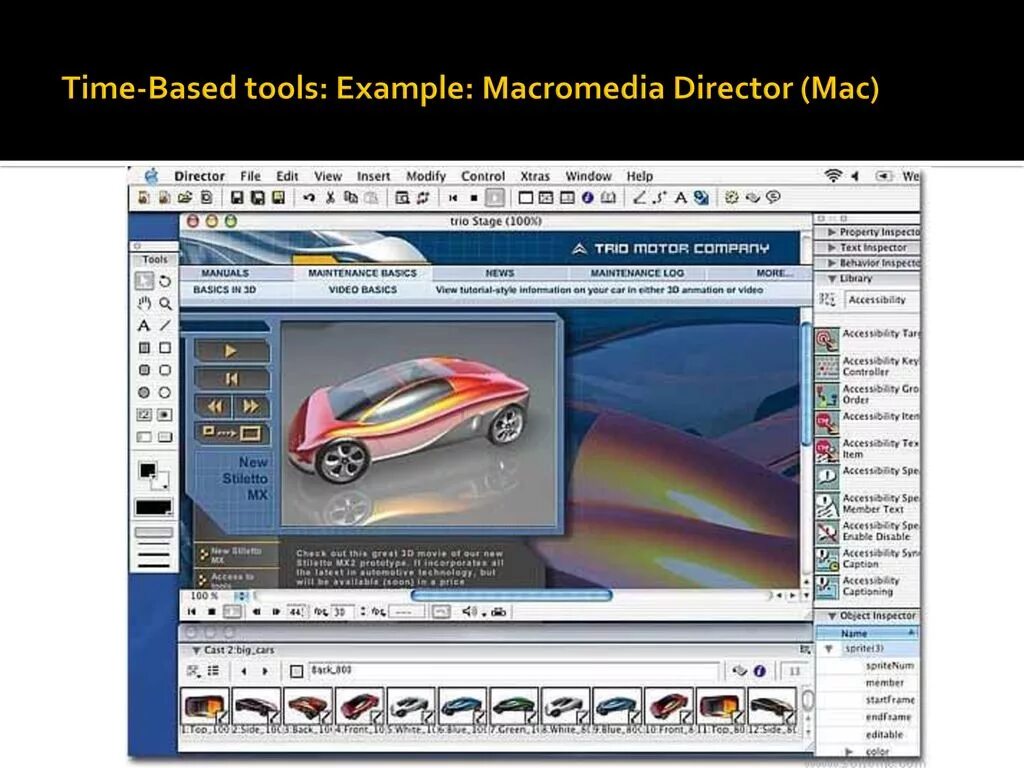The image size is (1024, 768).
Task: Click the first Save floppy icon
Action: coord(237,197)
